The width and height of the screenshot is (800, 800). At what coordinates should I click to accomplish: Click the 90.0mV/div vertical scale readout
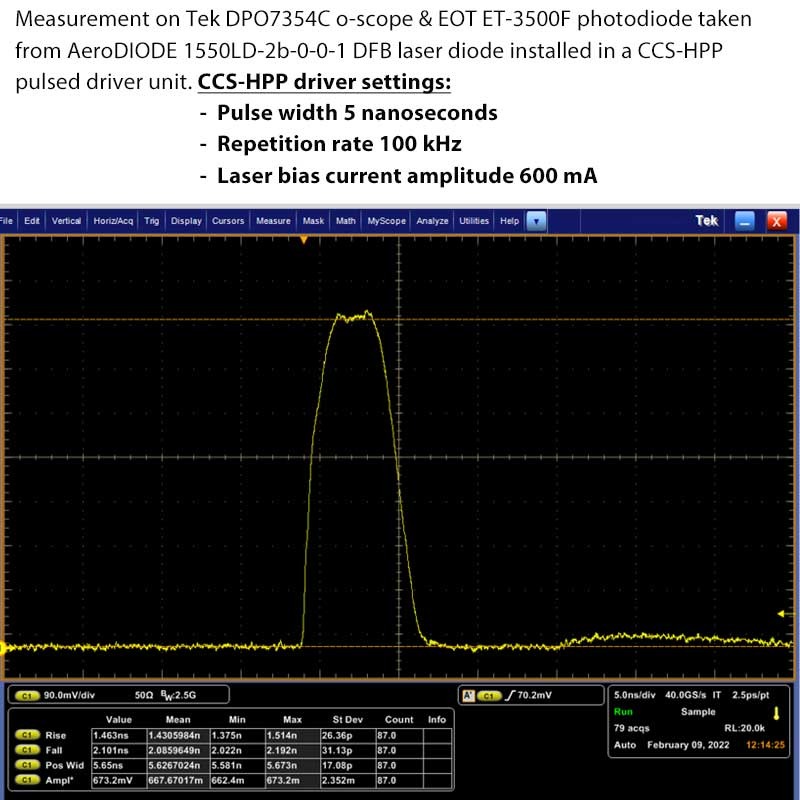(69, 695)
